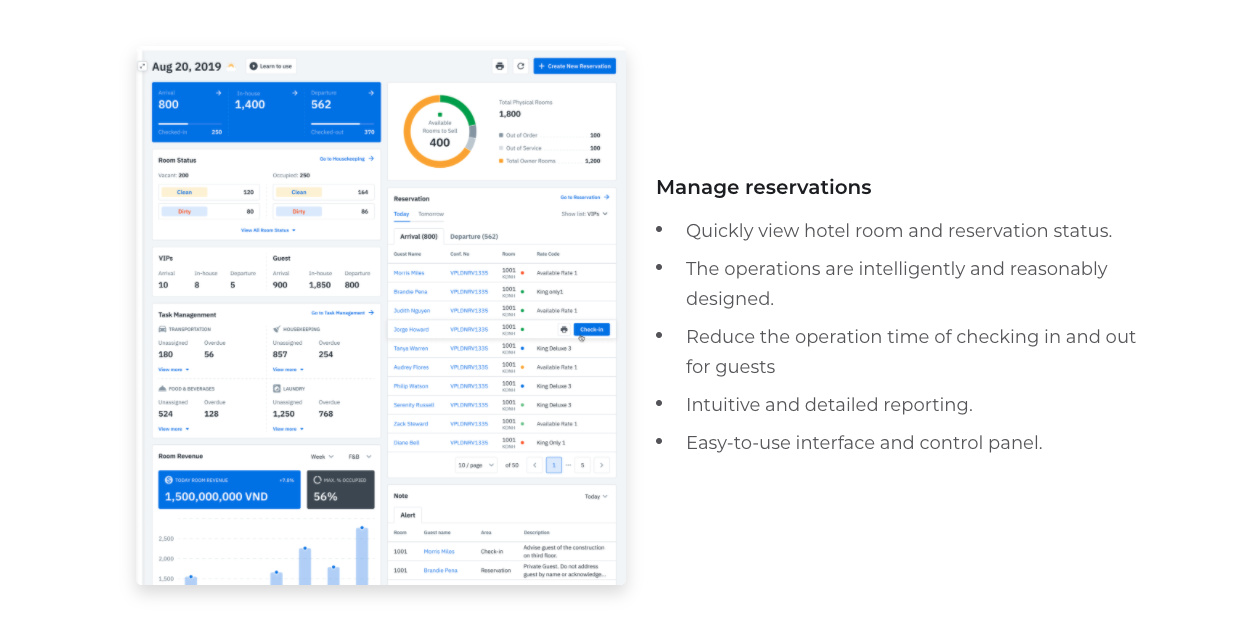The height and width of the screenshot is (628, 1255).
Task: Click the refresh icon in the top toolbar
Action: click(x=520, y=66)
